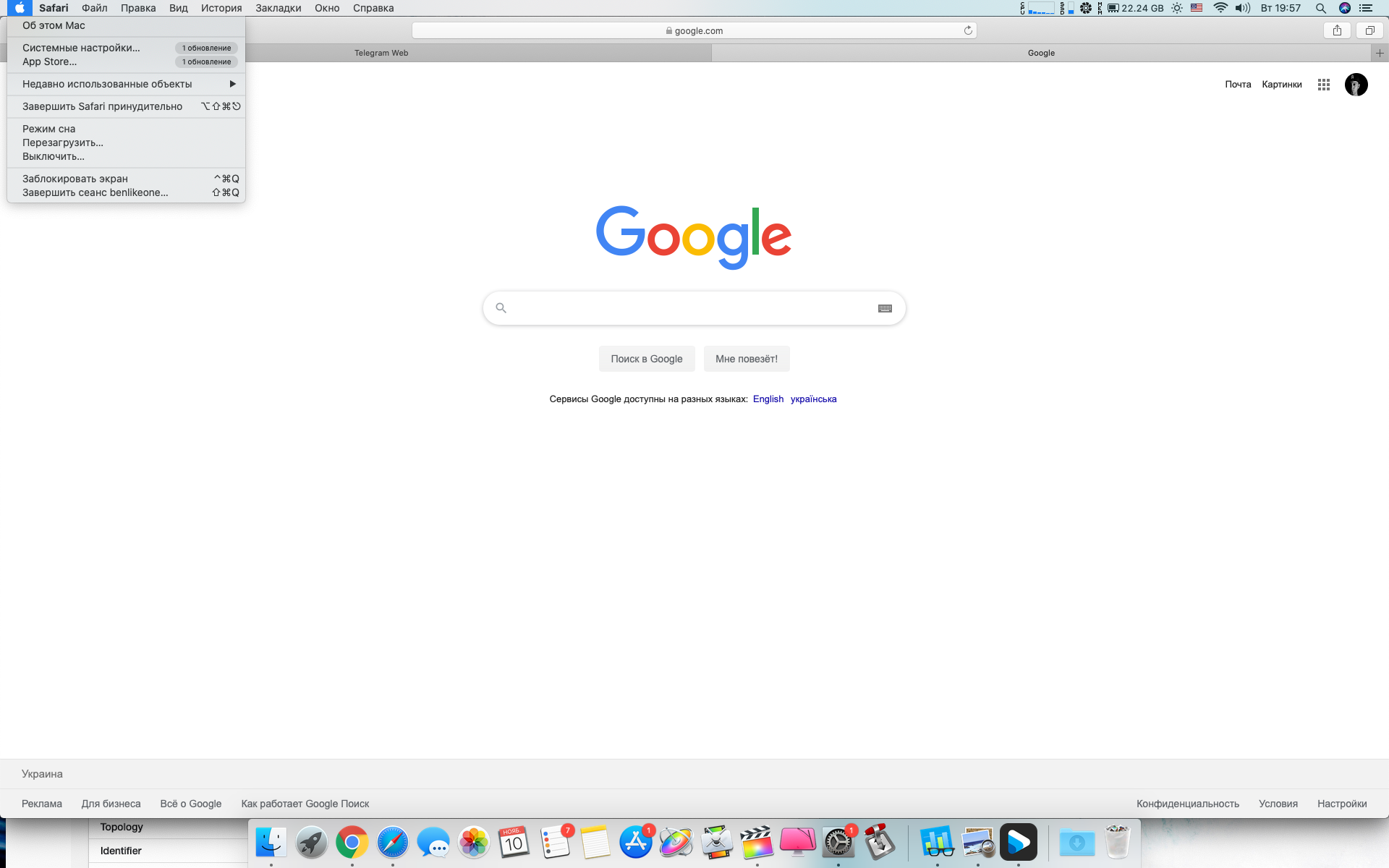Click Safari compass icon in the Dock
This screenshot has height=868, width=1389.
pos(393,843)
